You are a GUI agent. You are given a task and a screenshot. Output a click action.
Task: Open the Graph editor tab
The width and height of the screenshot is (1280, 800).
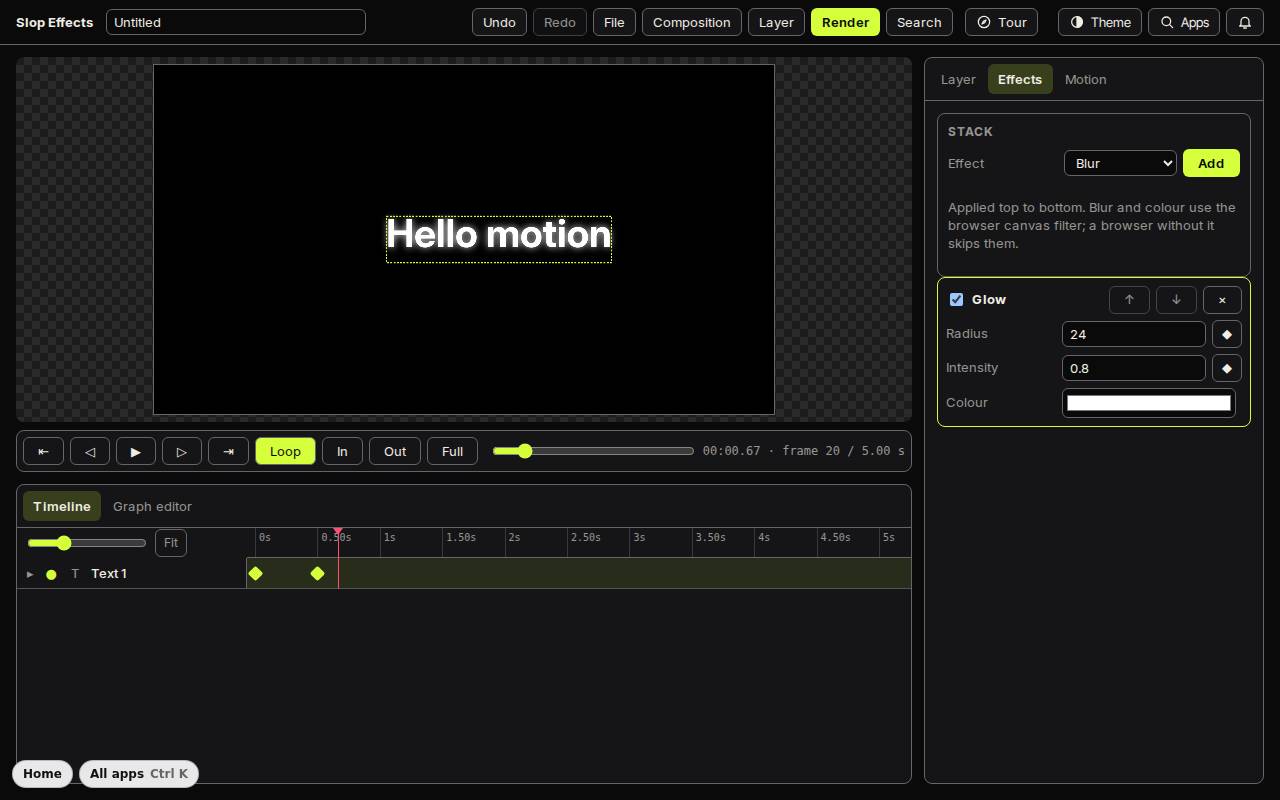(x=152, y=506)
